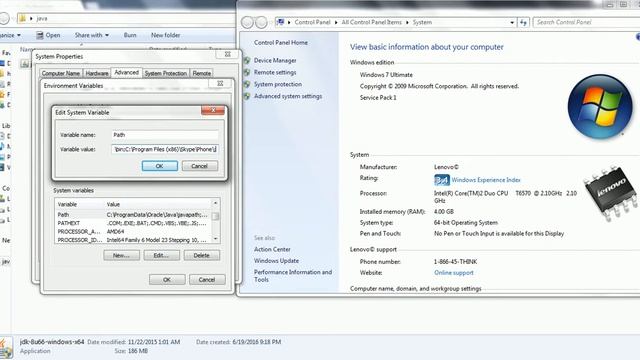Screen dimensions: 640x360
Task: Click Edit... under System variables
Action: 161,256
